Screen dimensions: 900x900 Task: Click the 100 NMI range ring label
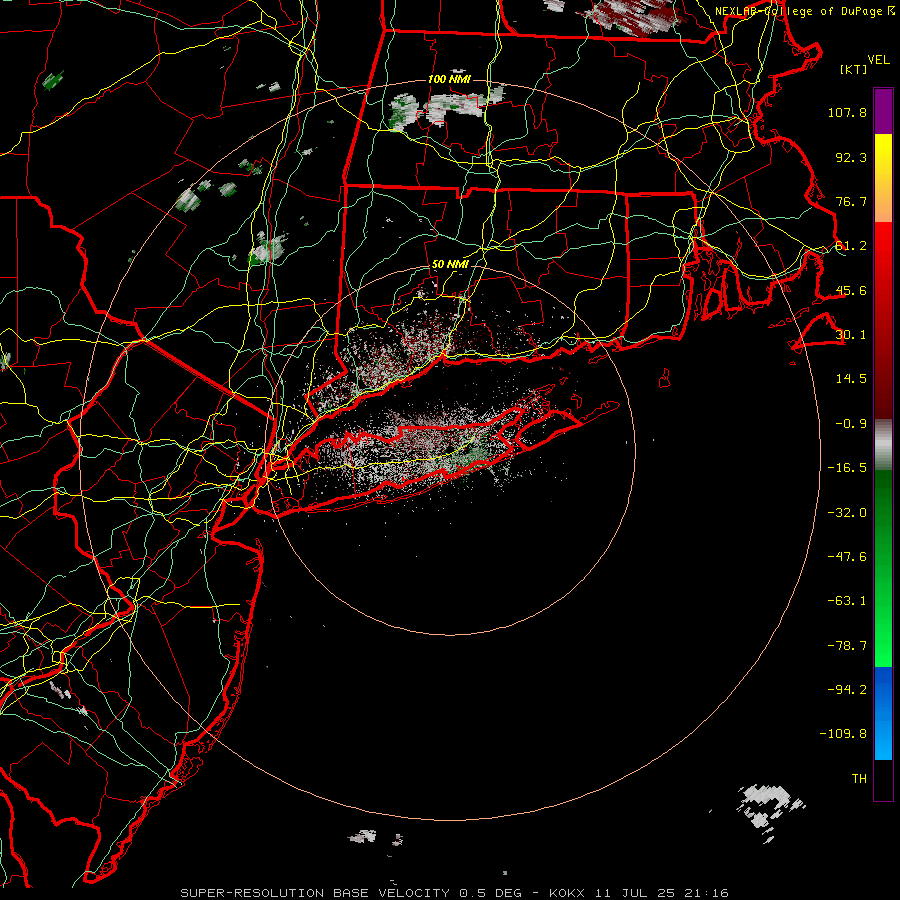coord(449,79)
